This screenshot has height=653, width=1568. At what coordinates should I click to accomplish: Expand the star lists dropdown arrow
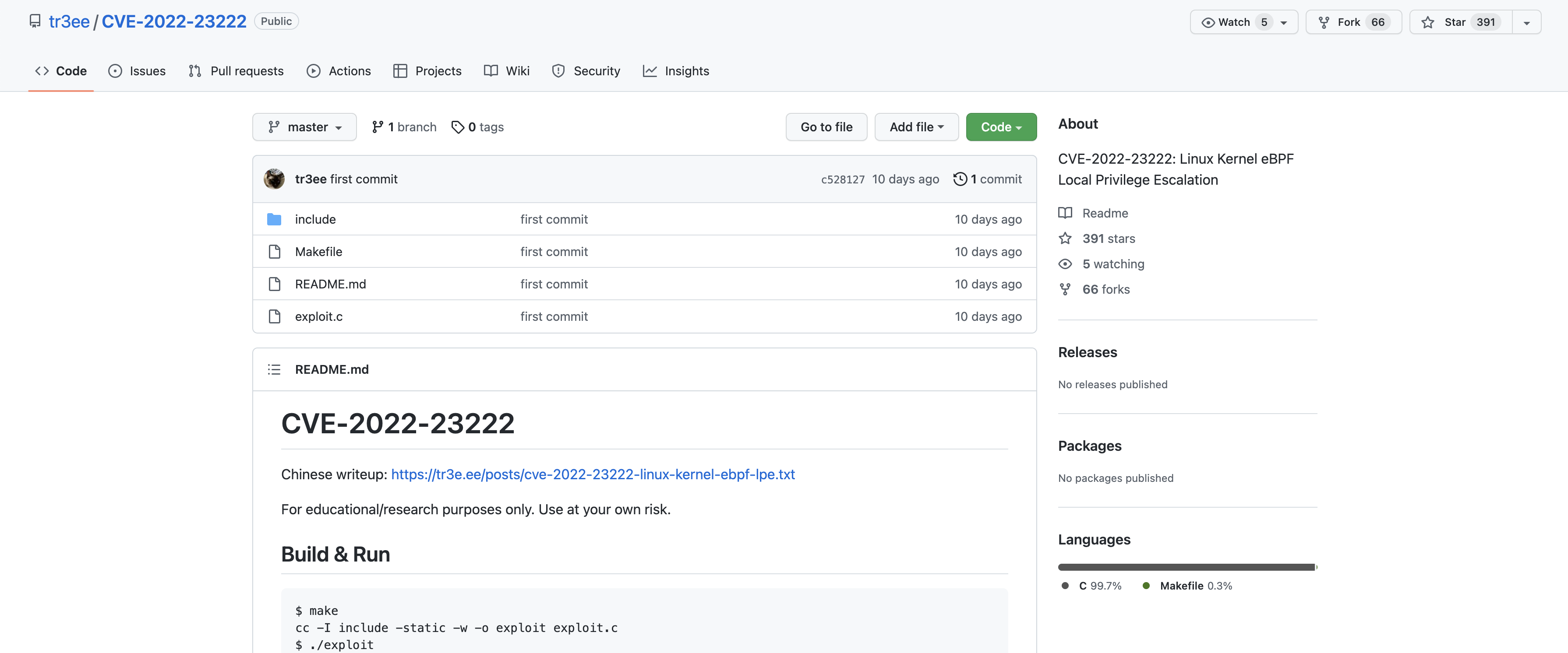pyautogui.click(x=1526, y=22)
